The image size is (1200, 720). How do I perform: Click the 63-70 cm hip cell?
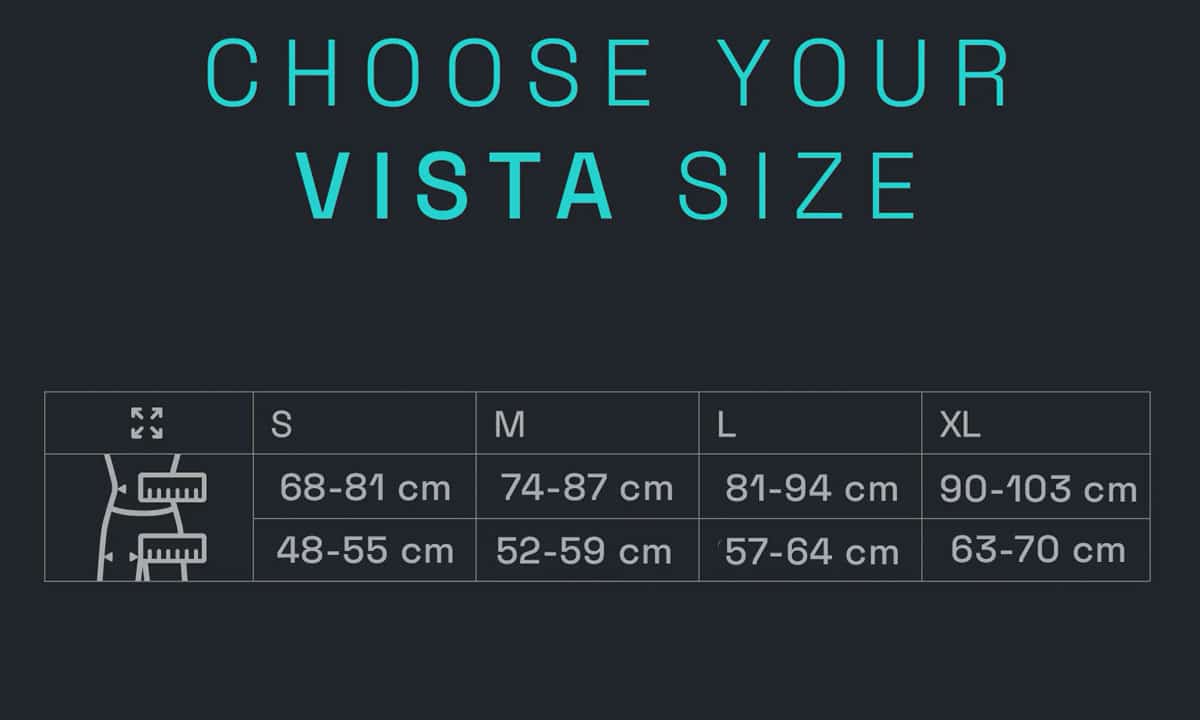tap(1038, 549)
